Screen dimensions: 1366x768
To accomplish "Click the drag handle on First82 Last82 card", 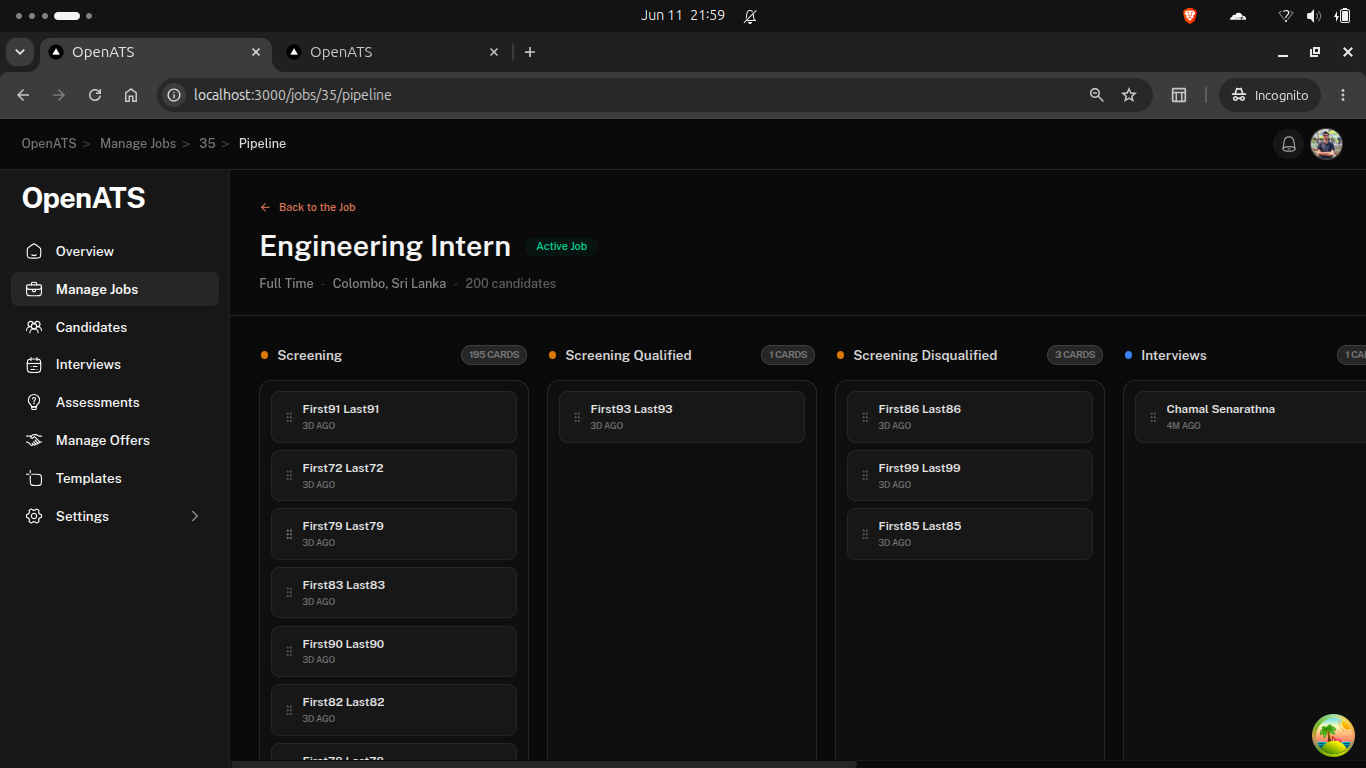I will pyautogui.click(x=290, y=710).
